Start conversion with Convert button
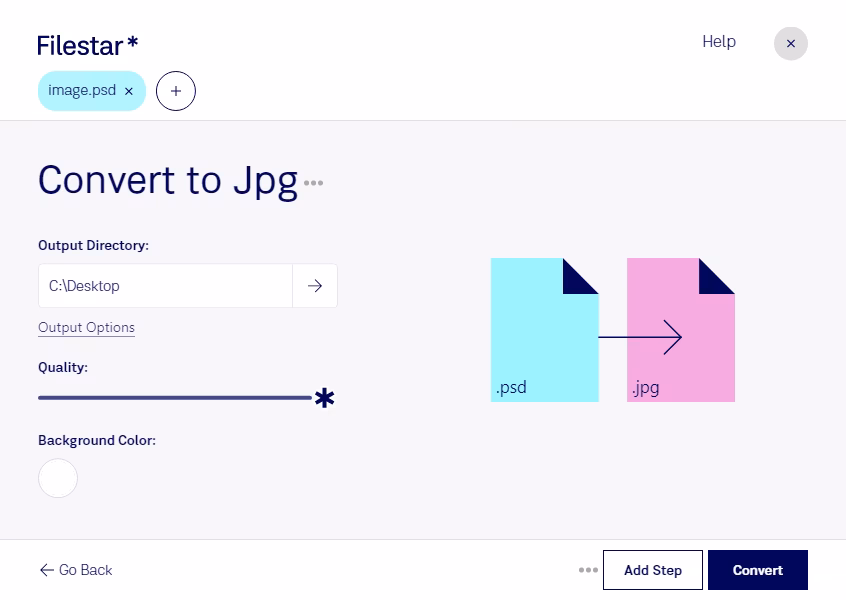Image resolution: width=846 pixels, height=600 pixels. (x=757, y=570)
